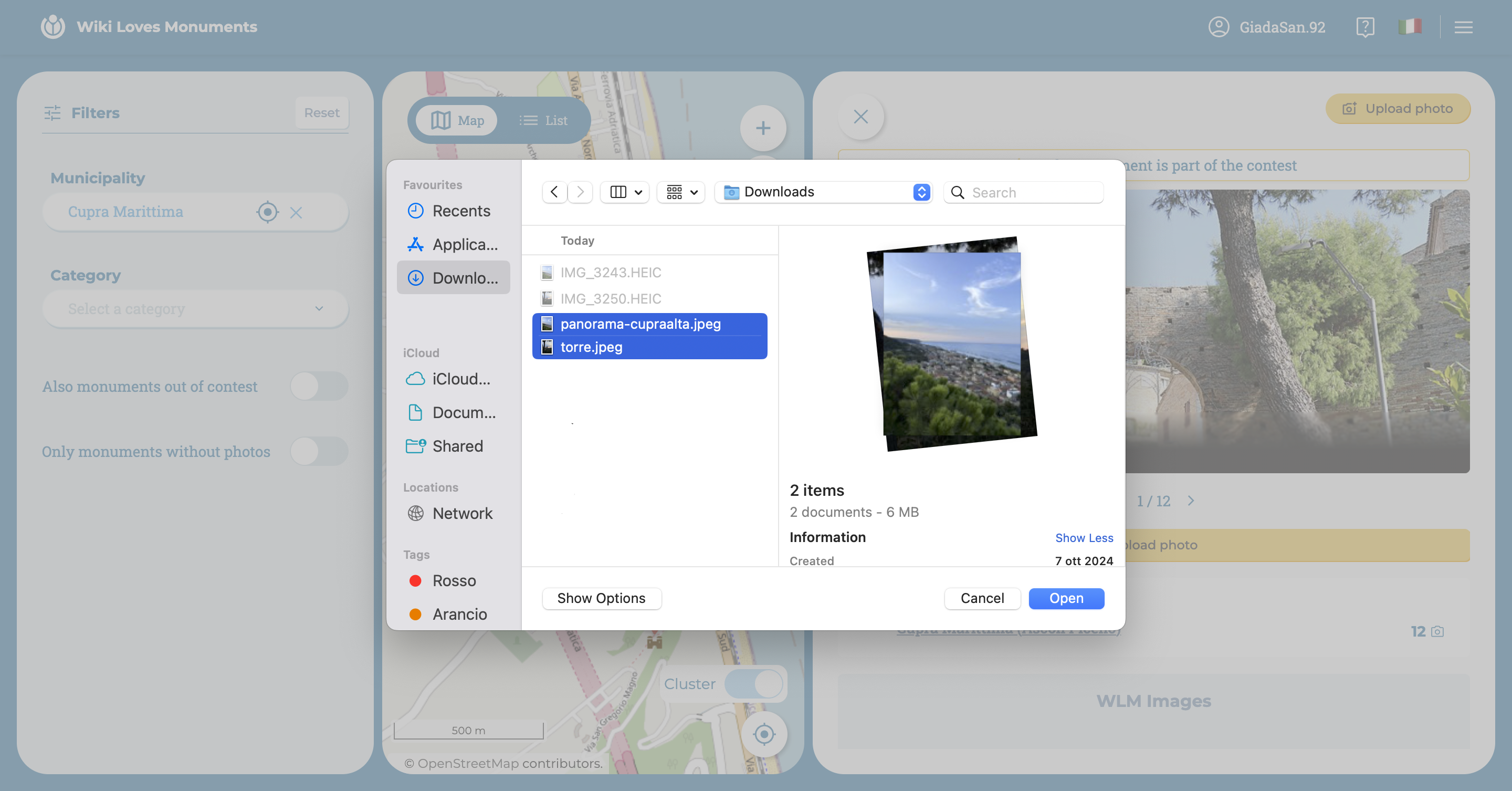Select Recents in the sidebar
Viewport: 1512px width, 791px height.
tap(461, 211)
